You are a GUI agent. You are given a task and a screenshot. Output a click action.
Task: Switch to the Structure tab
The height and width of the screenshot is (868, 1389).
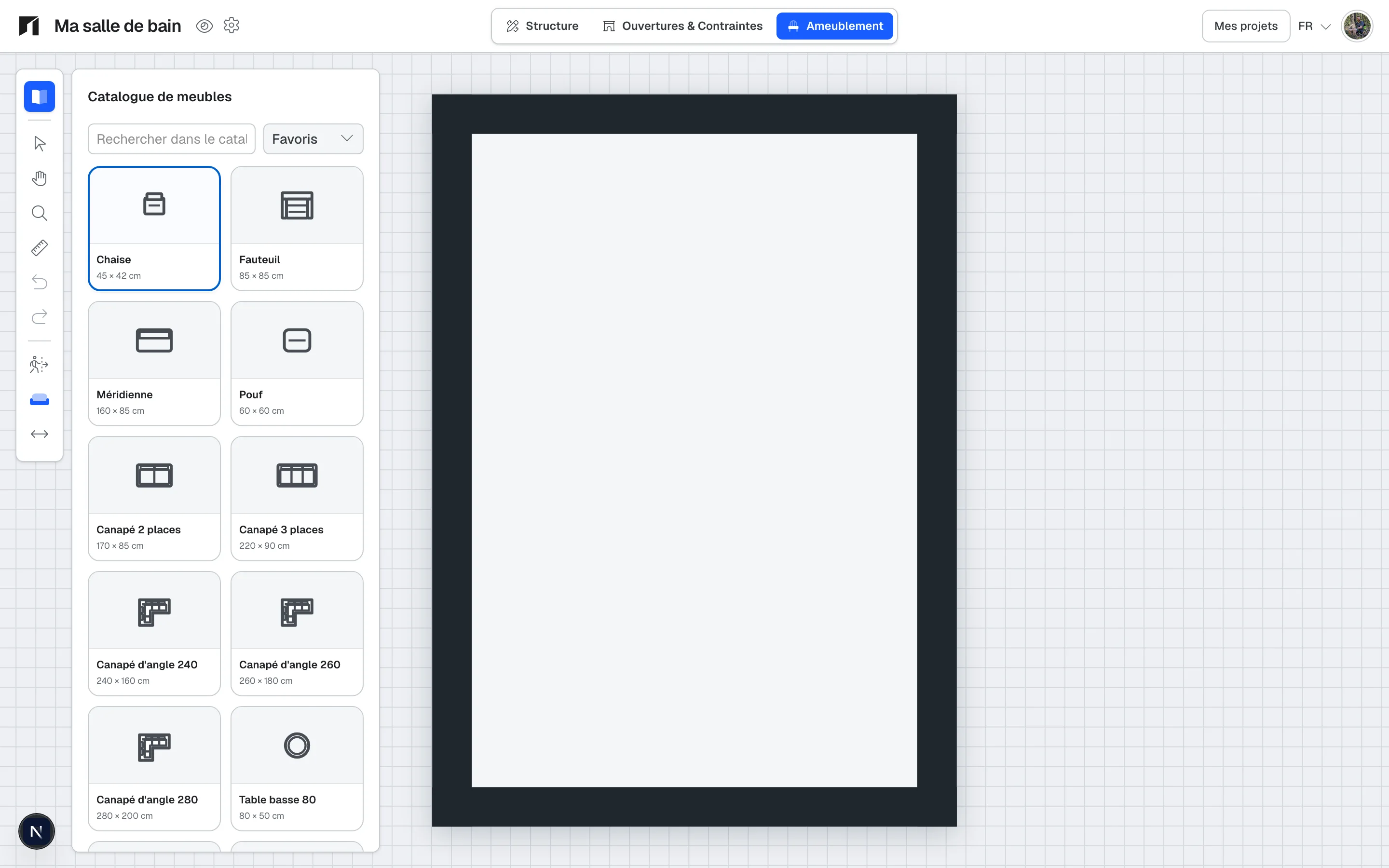click(543, 26)
